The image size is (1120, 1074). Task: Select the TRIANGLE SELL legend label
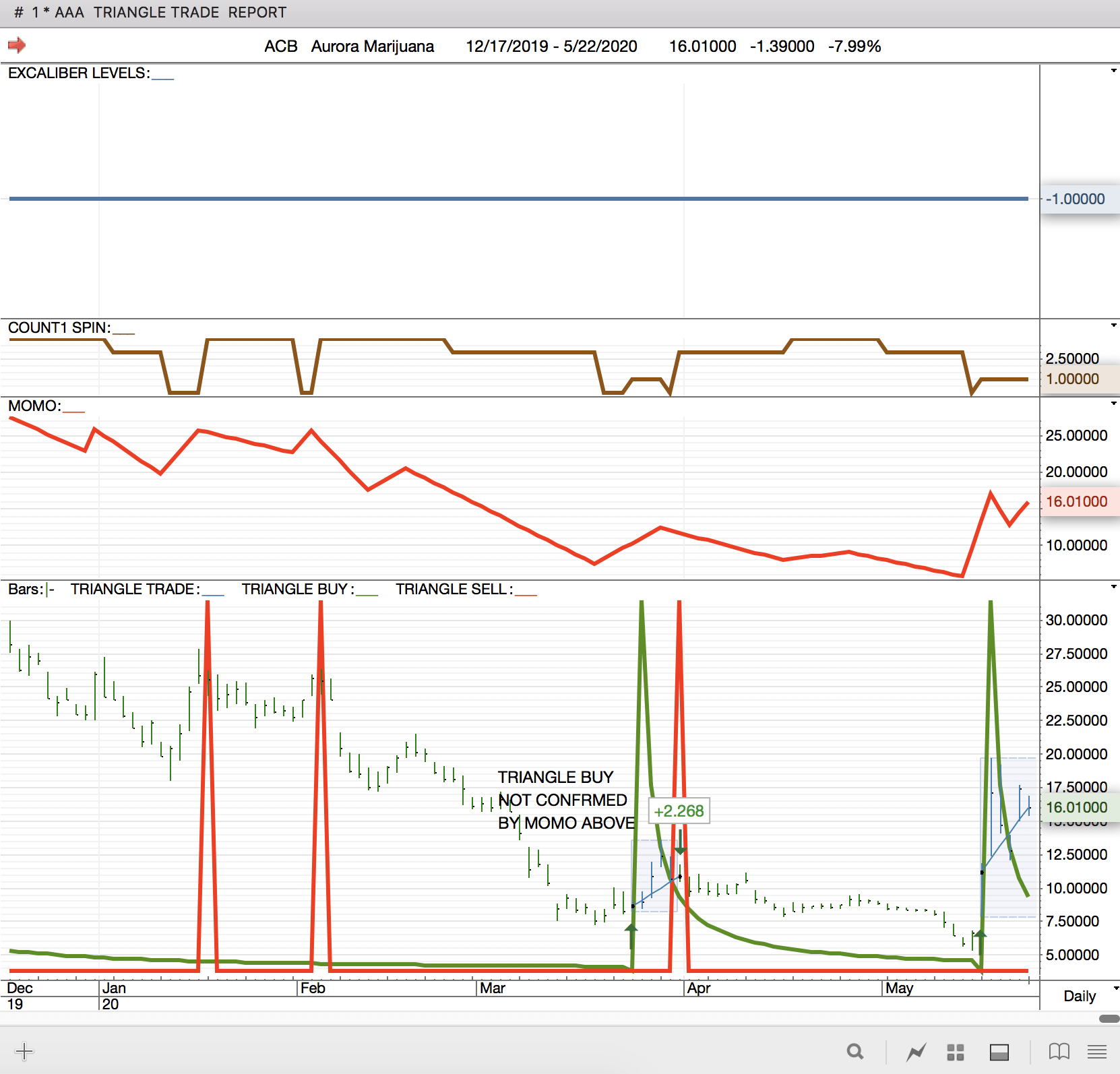click(451, 589)
